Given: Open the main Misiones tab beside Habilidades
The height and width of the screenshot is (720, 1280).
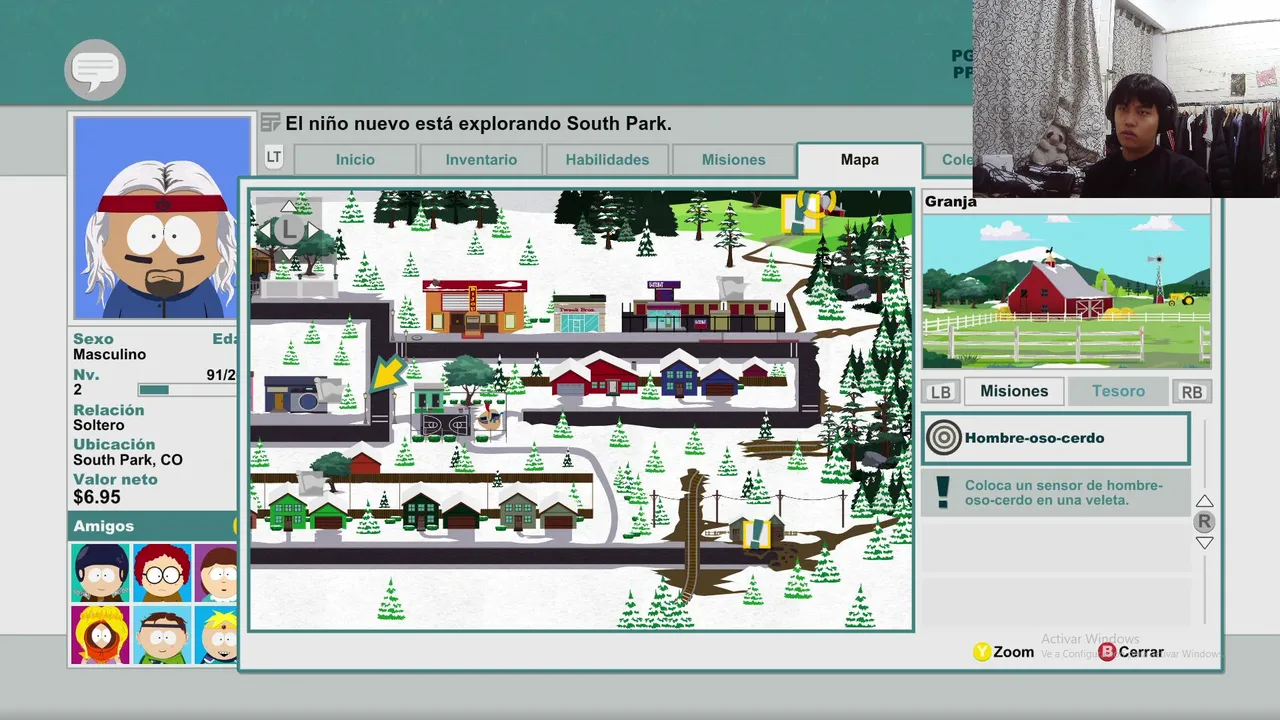Looking at the screenshot, I should click(733, 160).
